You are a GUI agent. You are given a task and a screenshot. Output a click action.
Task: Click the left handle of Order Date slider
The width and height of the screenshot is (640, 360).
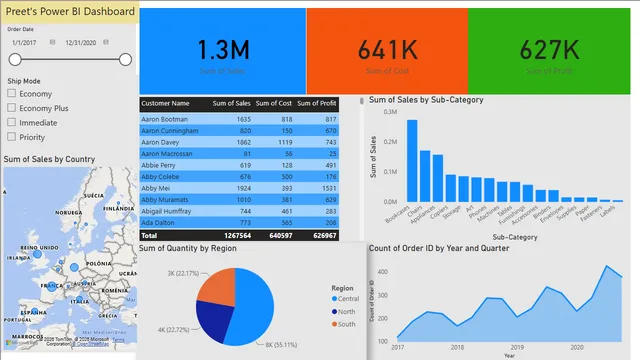tap(15, 60)
